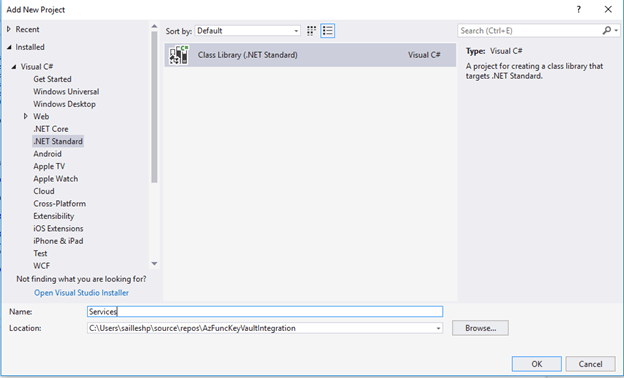Click the category tree scroll up arrow
This screenshot has height=378, width=624.
coord(154,26)
